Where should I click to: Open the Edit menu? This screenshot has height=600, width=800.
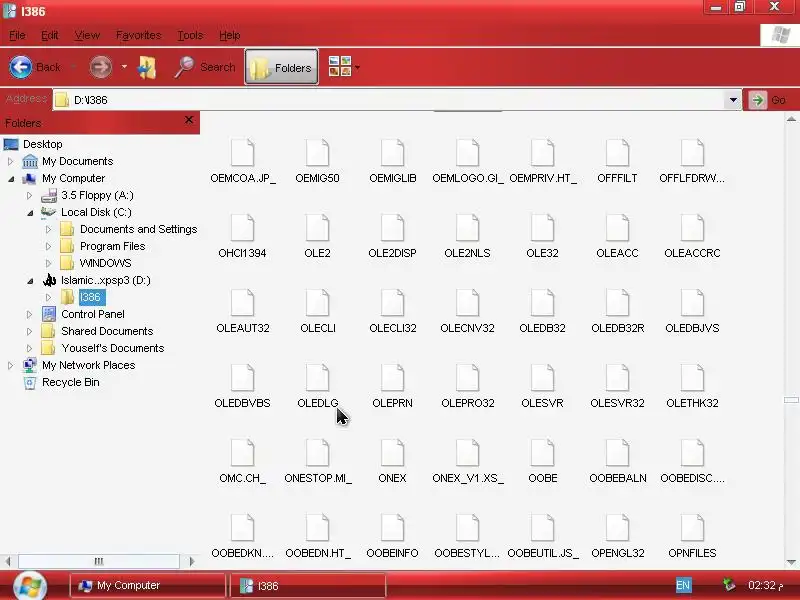point(49,35)
